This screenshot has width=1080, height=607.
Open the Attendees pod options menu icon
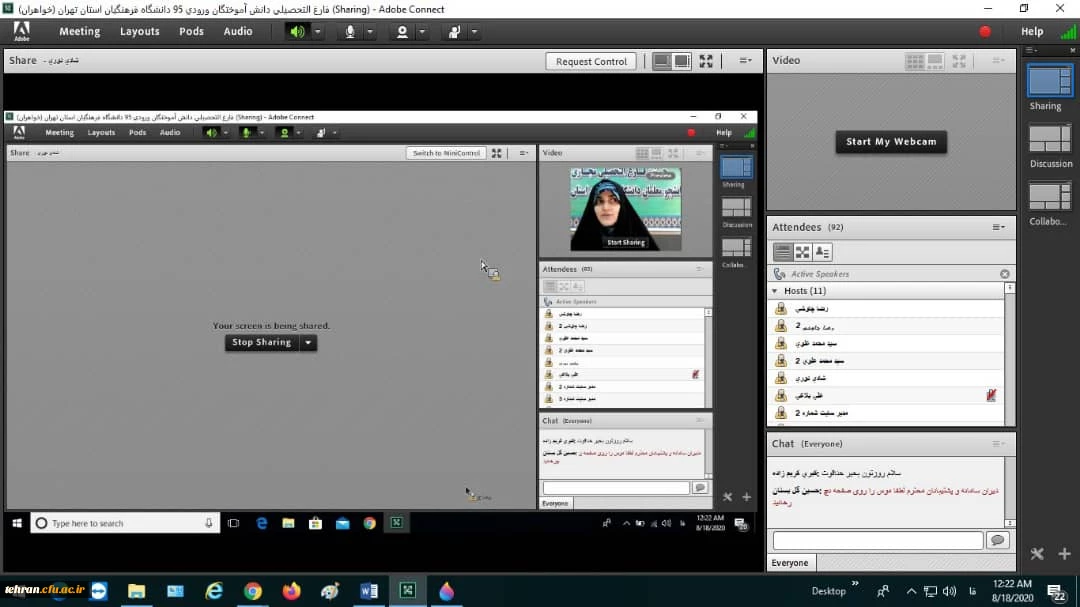[998, 227]
